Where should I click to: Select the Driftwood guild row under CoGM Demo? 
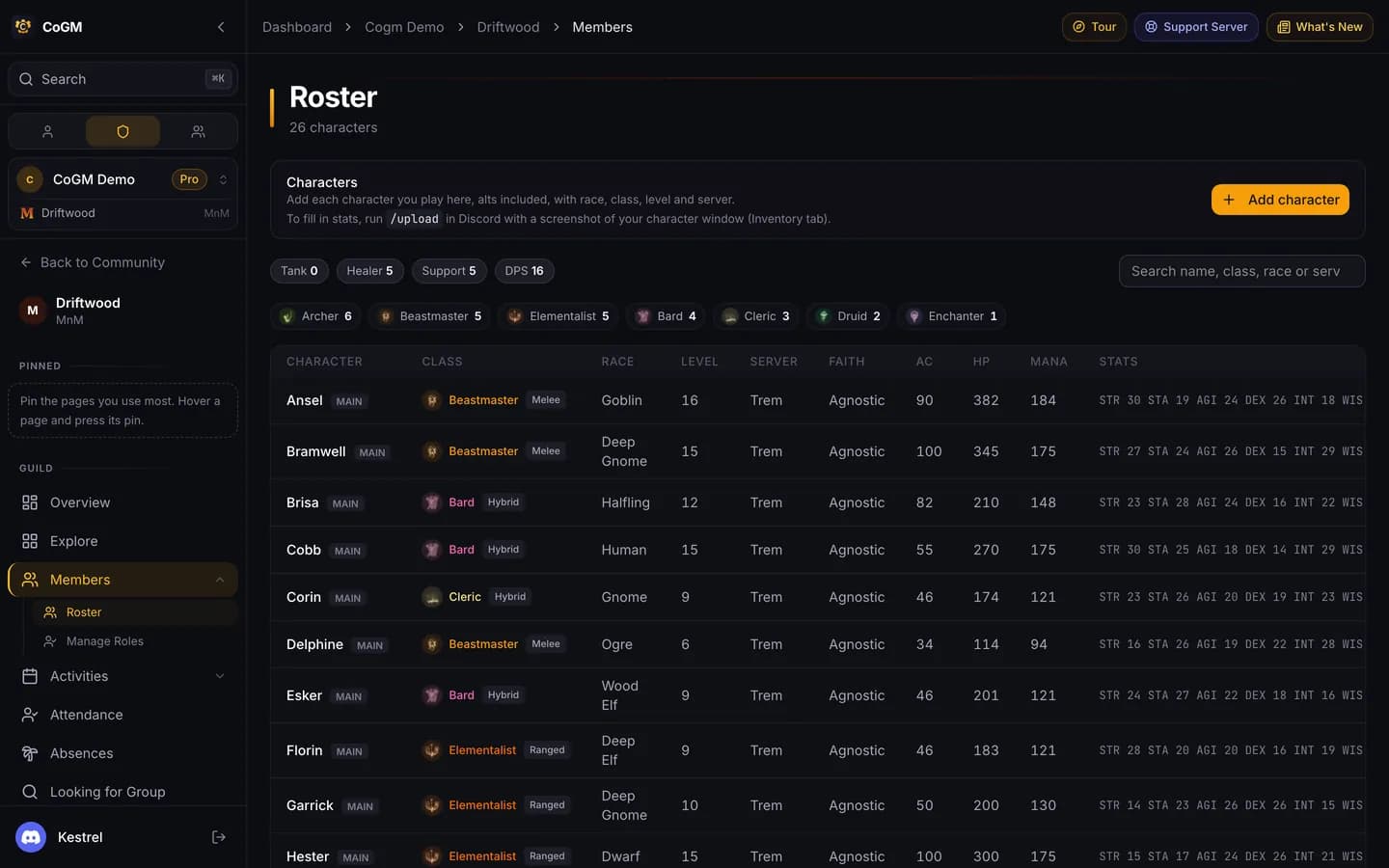click(123, 213)
